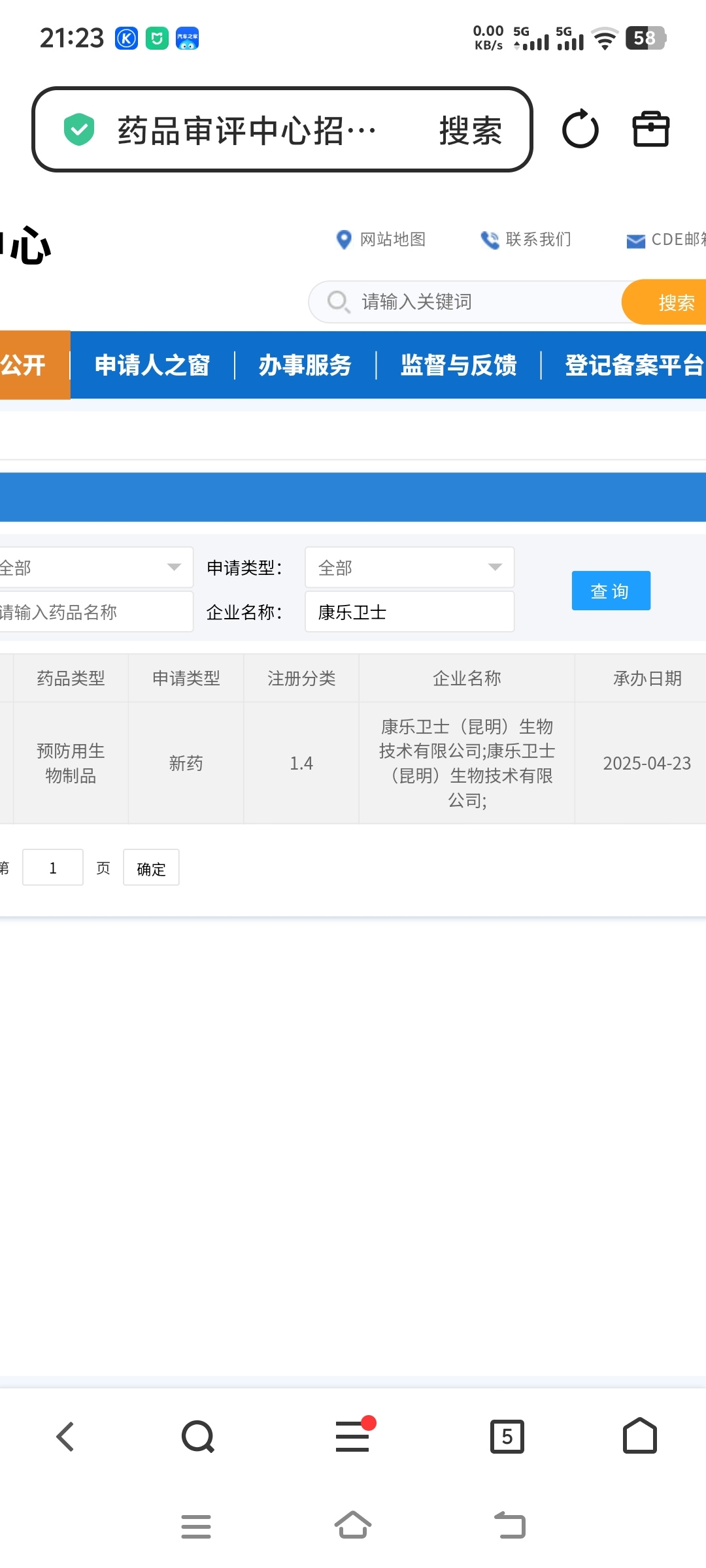Tap the magnifier icon in keyword search

pyautogui.click(x=339, y=302)
